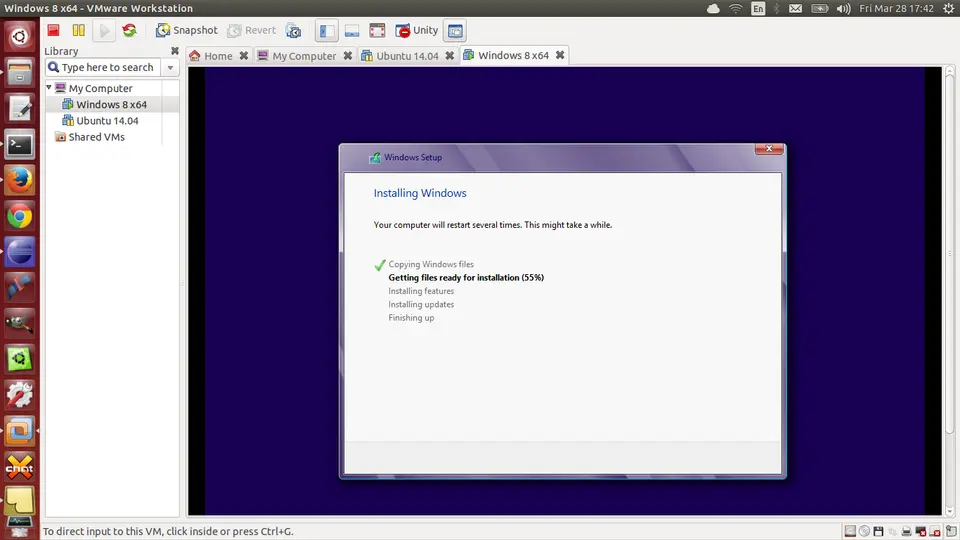
Task: Close the My Computer tab
Action: point(348,56)
